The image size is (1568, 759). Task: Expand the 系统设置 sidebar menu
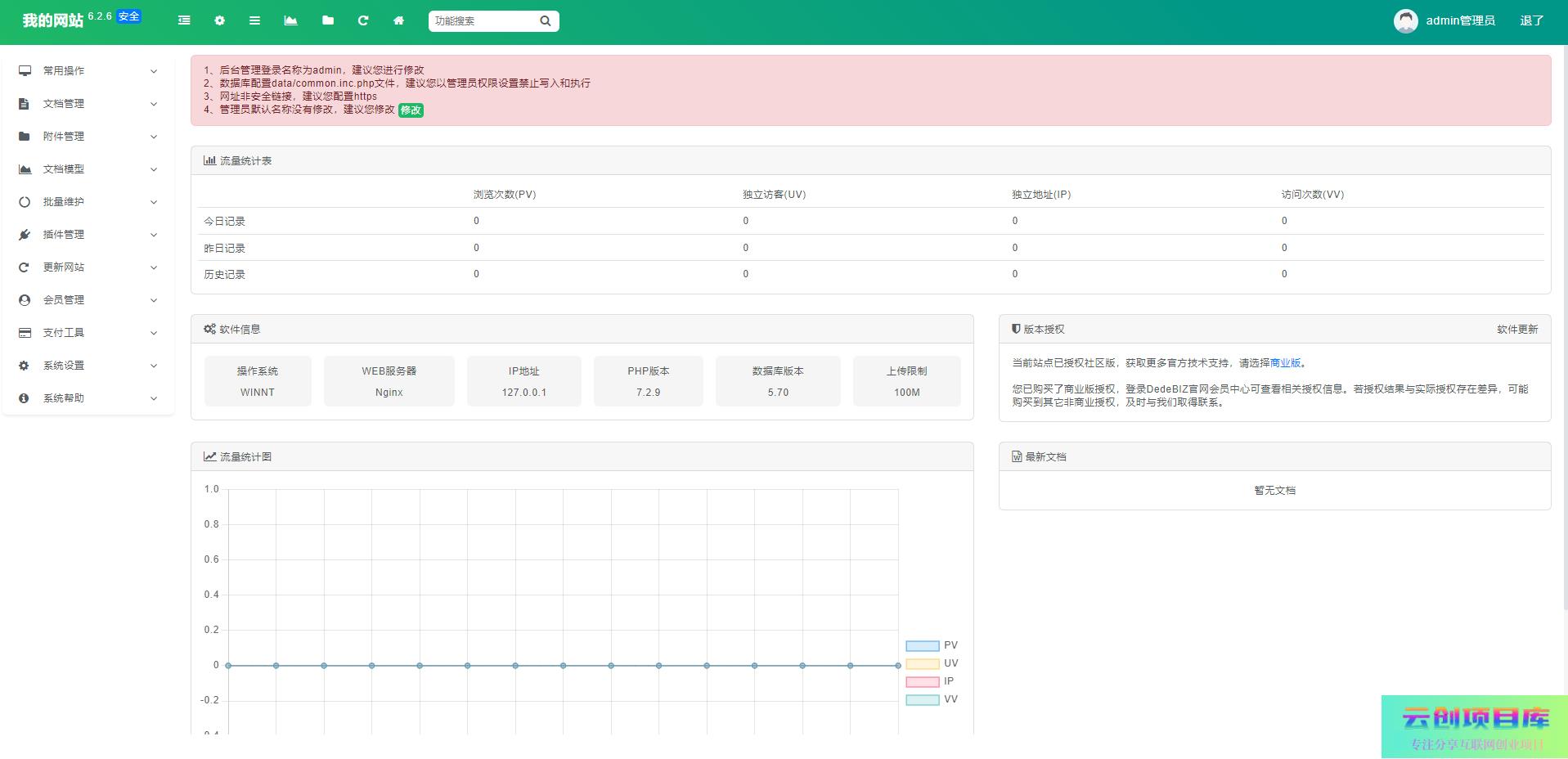click(88, 366)
